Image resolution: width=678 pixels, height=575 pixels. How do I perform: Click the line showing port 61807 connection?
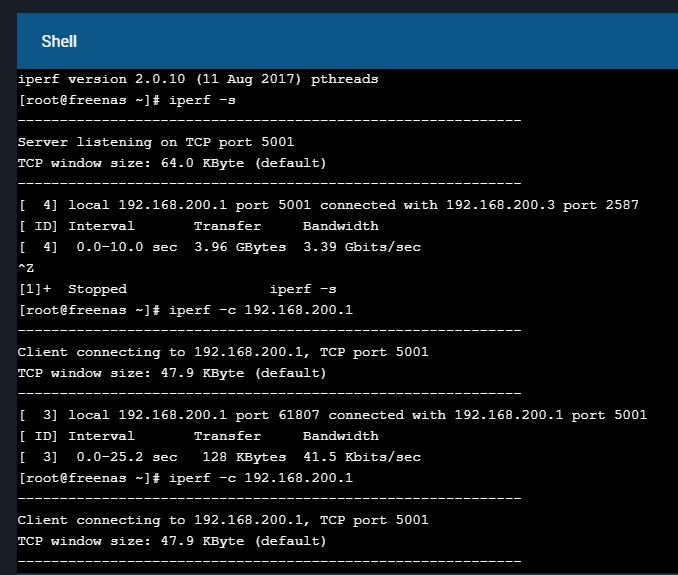333,415
